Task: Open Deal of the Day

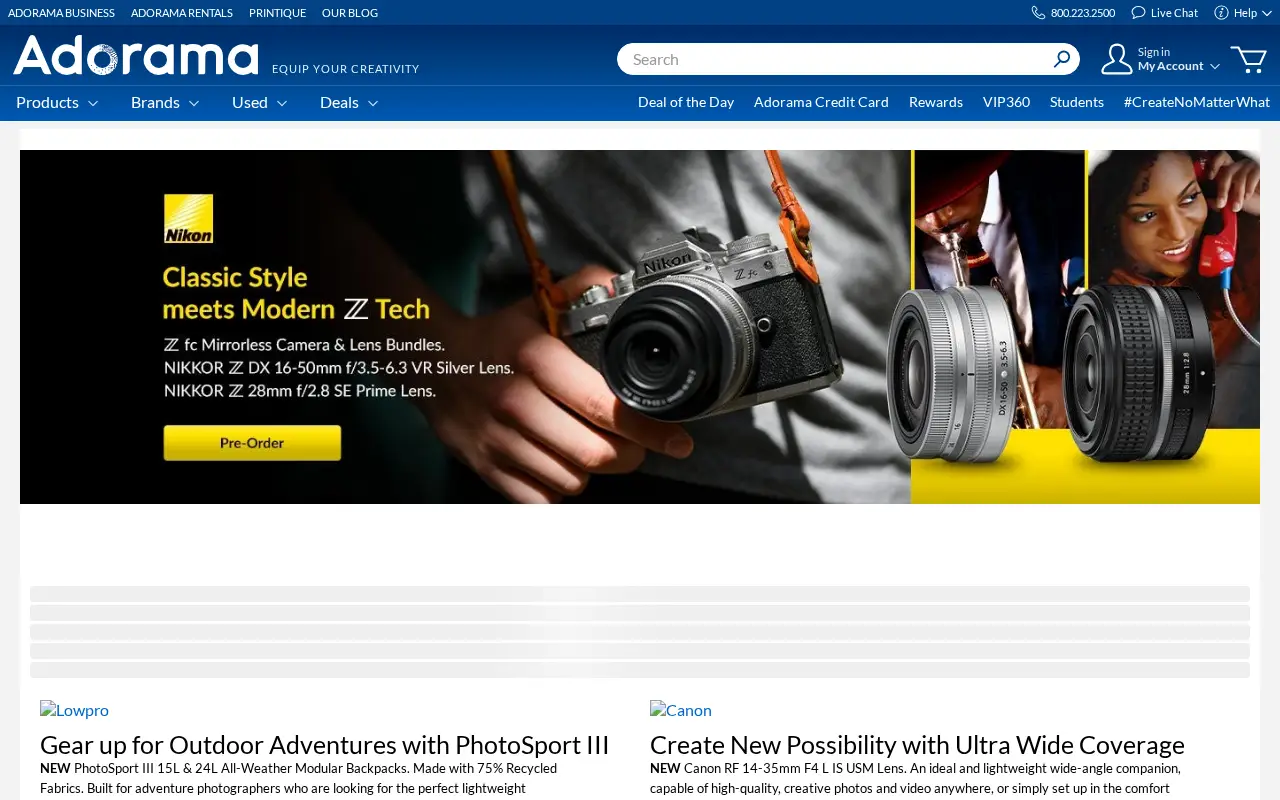Action: (686, 102)
